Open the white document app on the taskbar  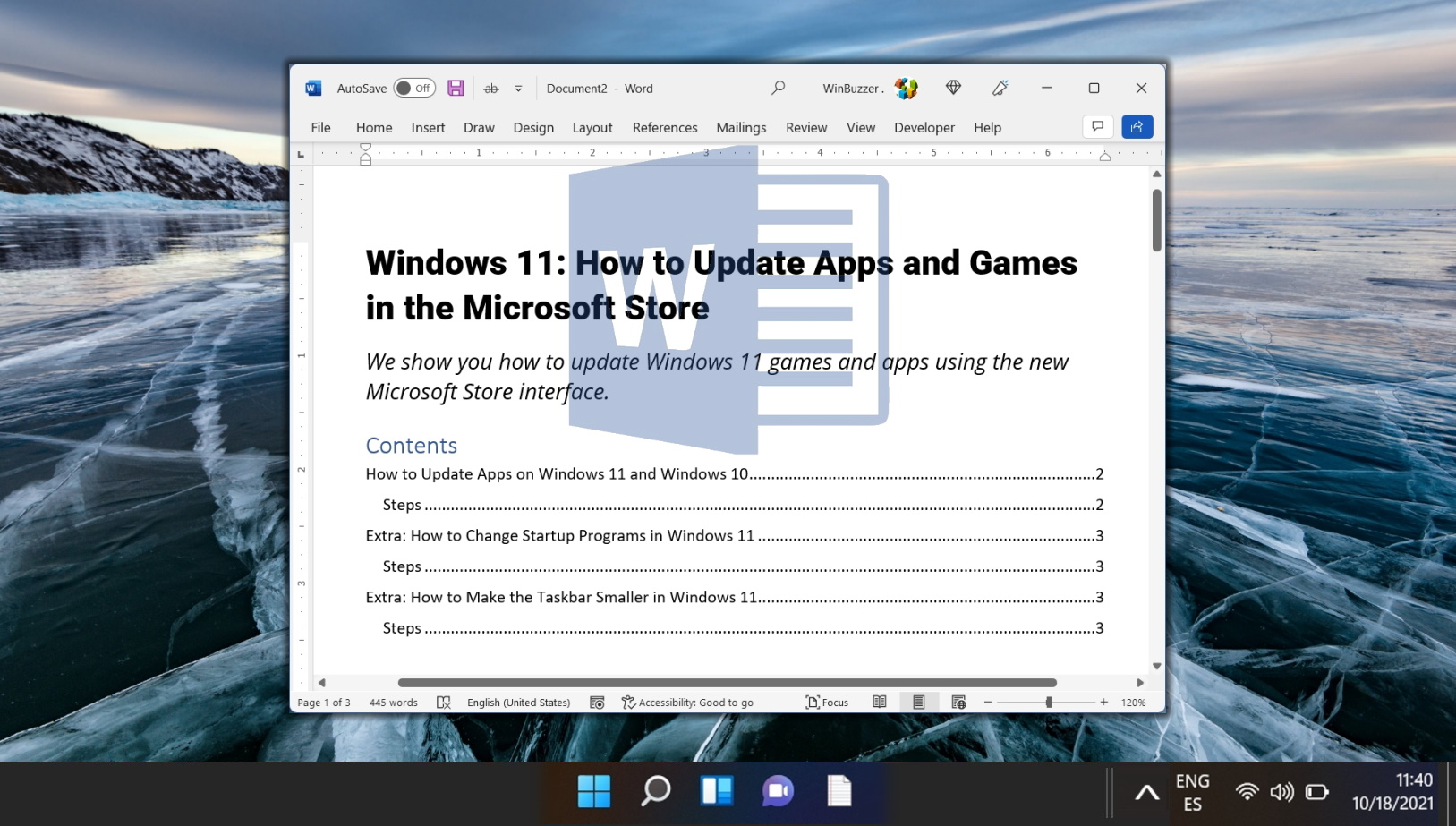click(x=839, y=791)
